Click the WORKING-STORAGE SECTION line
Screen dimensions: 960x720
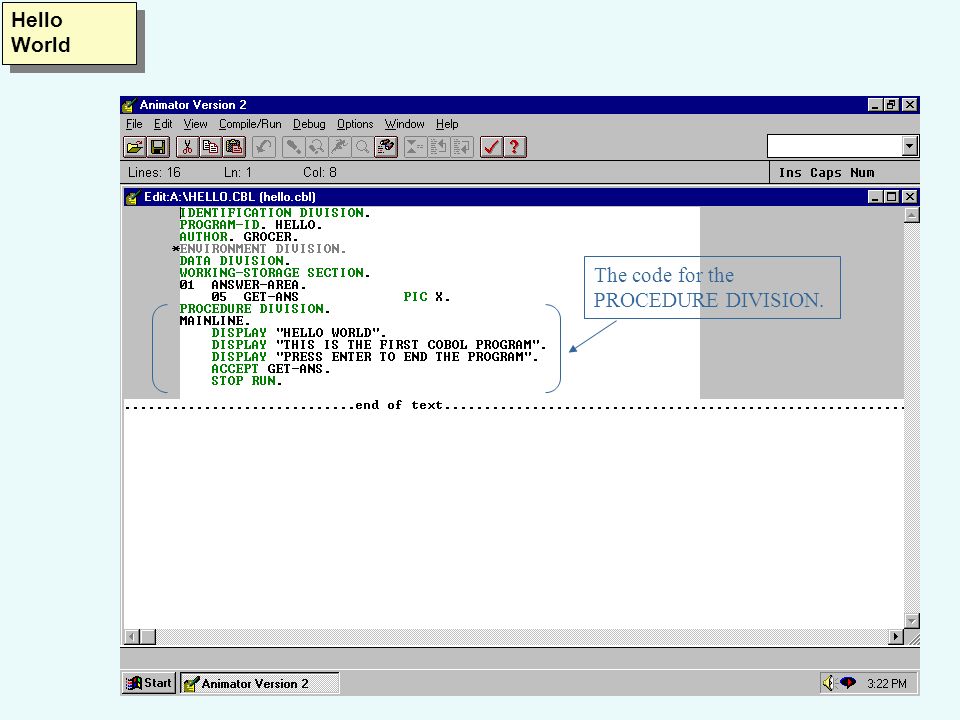tap(275, 272)
